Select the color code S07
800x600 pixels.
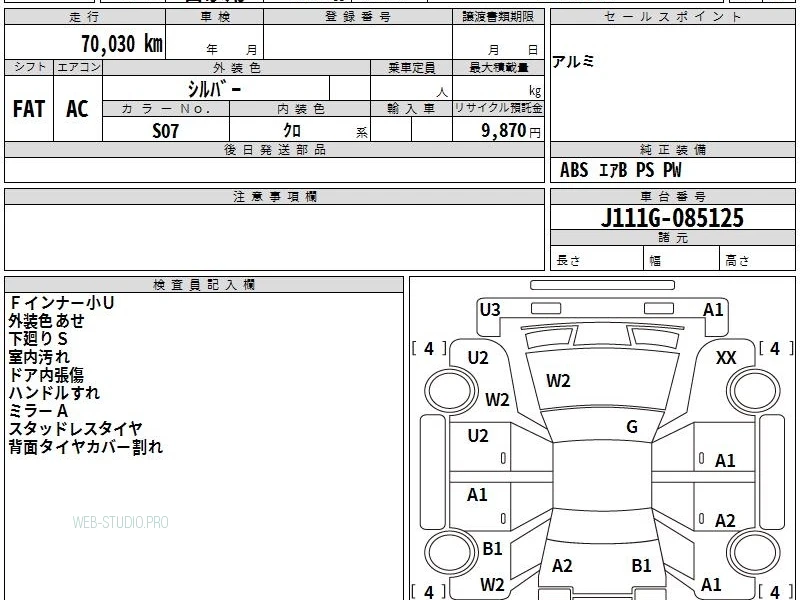pyautogui.click(x=166, y=131)
